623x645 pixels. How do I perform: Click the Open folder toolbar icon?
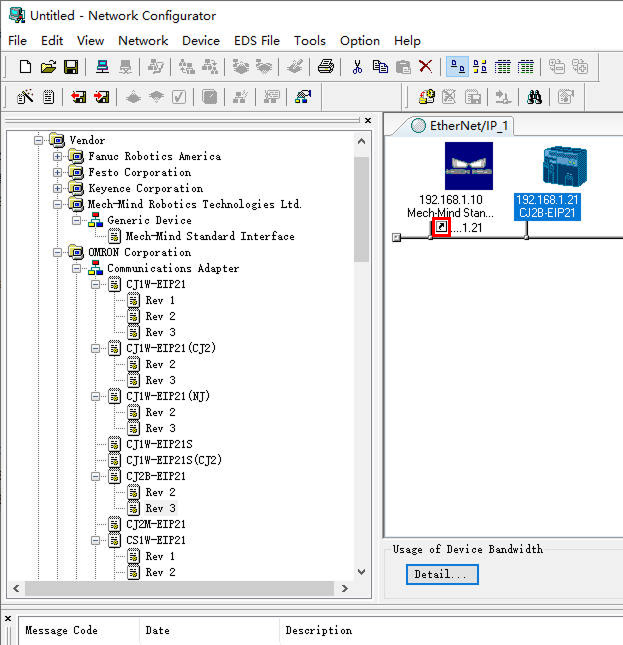coord(48,67)
